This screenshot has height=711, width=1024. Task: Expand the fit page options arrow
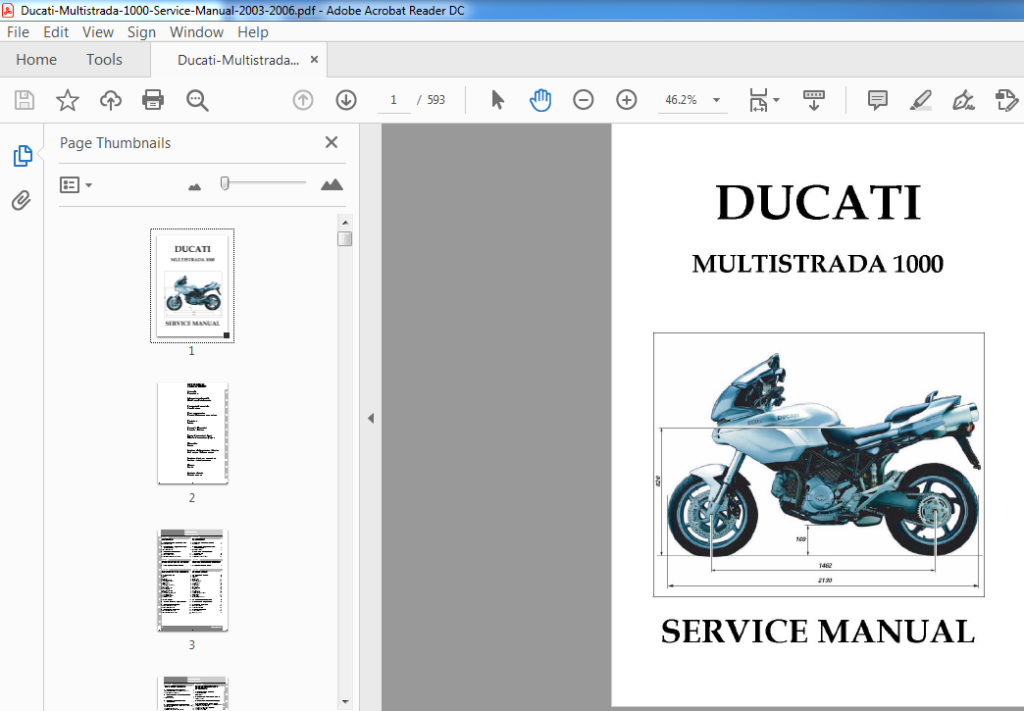[x=776, y=100]
